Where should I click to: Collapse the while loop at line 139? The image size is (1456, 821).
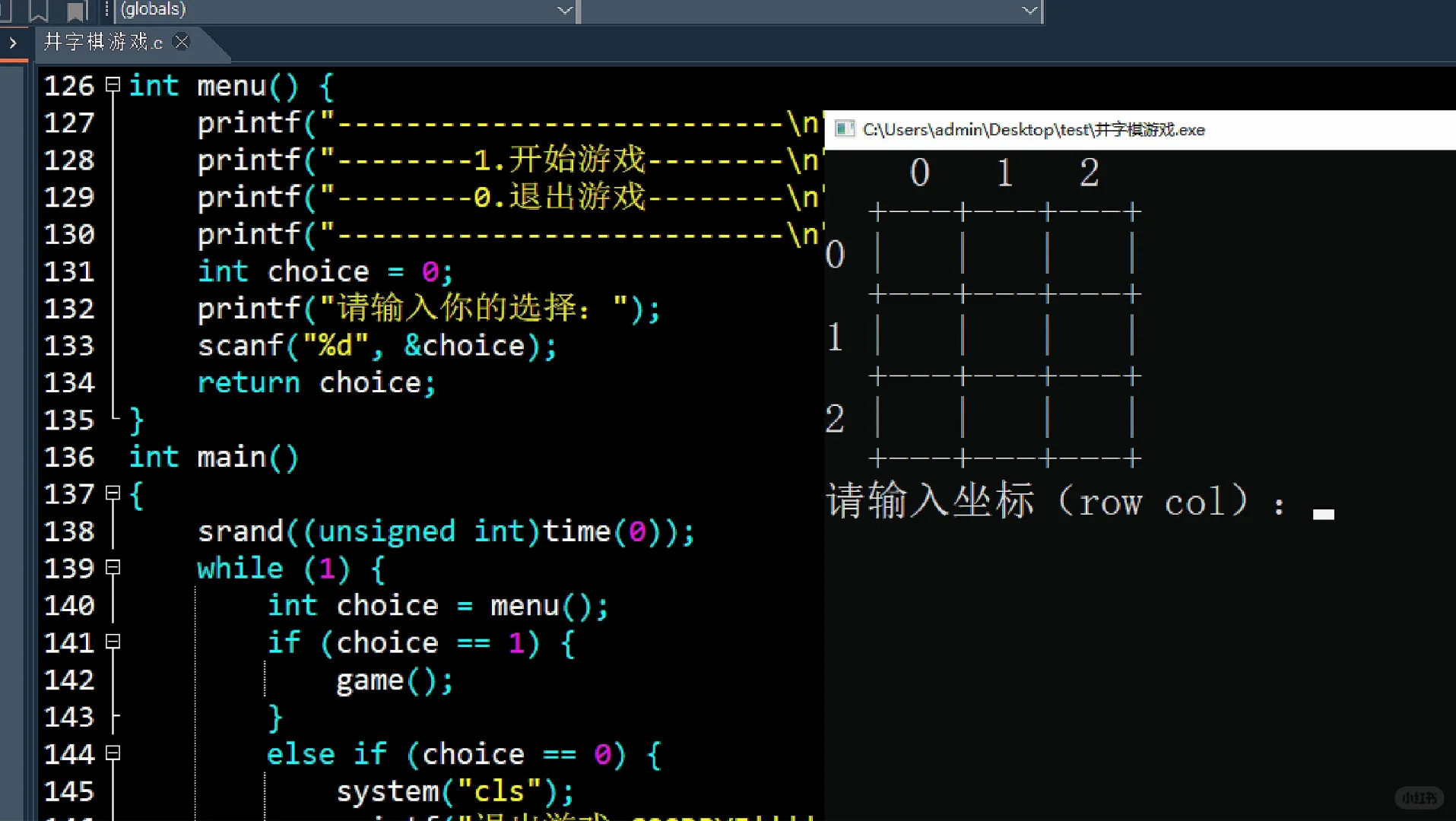[111, 568]
